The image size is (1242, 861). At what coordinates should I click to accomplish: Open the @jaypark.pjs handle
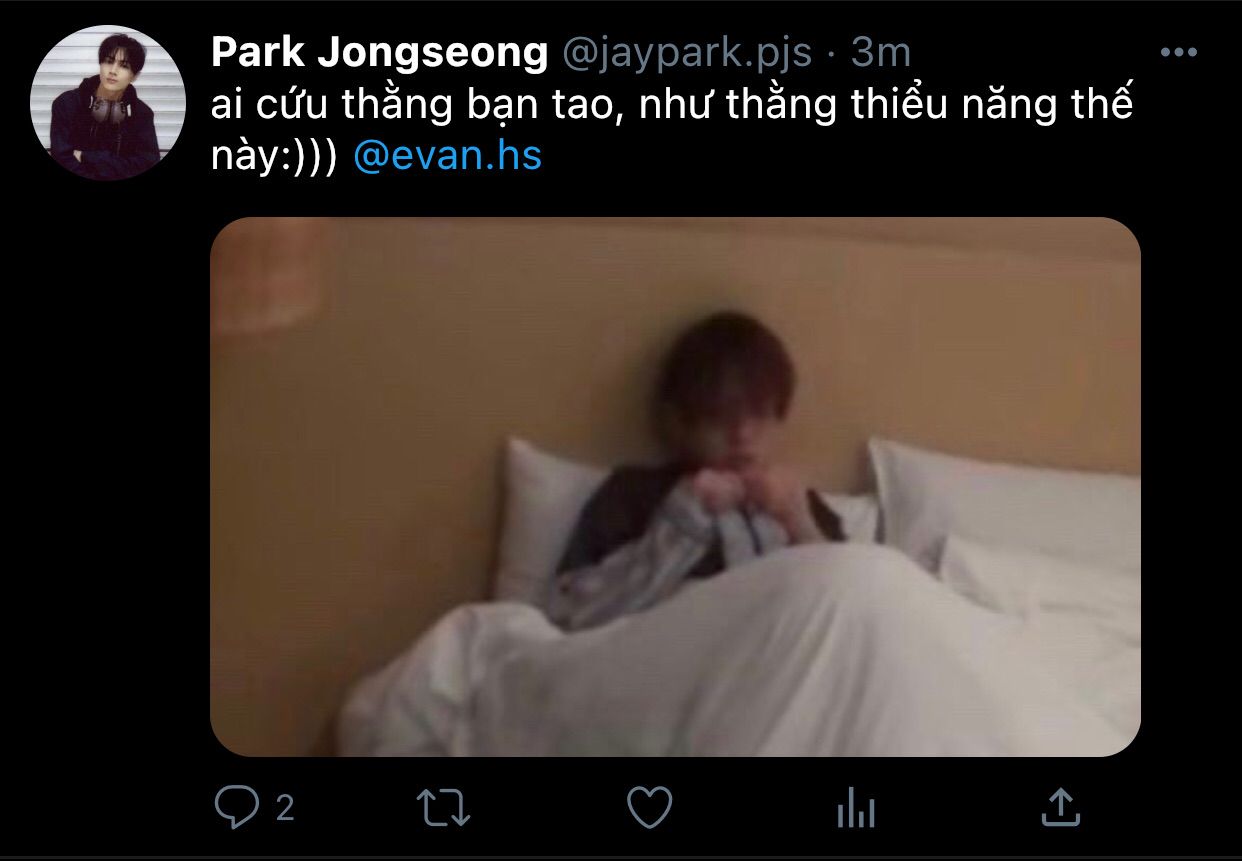coord(687,54)
